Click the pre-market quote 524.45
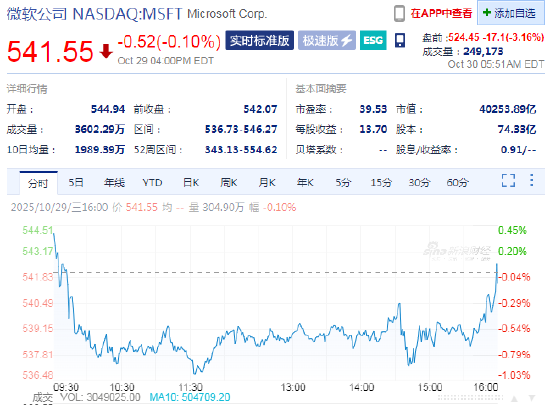The height and width of the screenshot is (405, 550). (464, 37)
